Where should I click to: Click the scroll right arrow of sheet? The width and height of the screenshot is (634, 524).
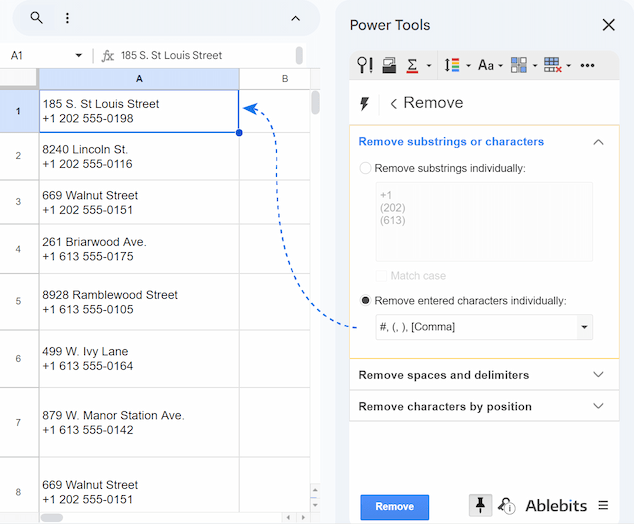point(303,518)
